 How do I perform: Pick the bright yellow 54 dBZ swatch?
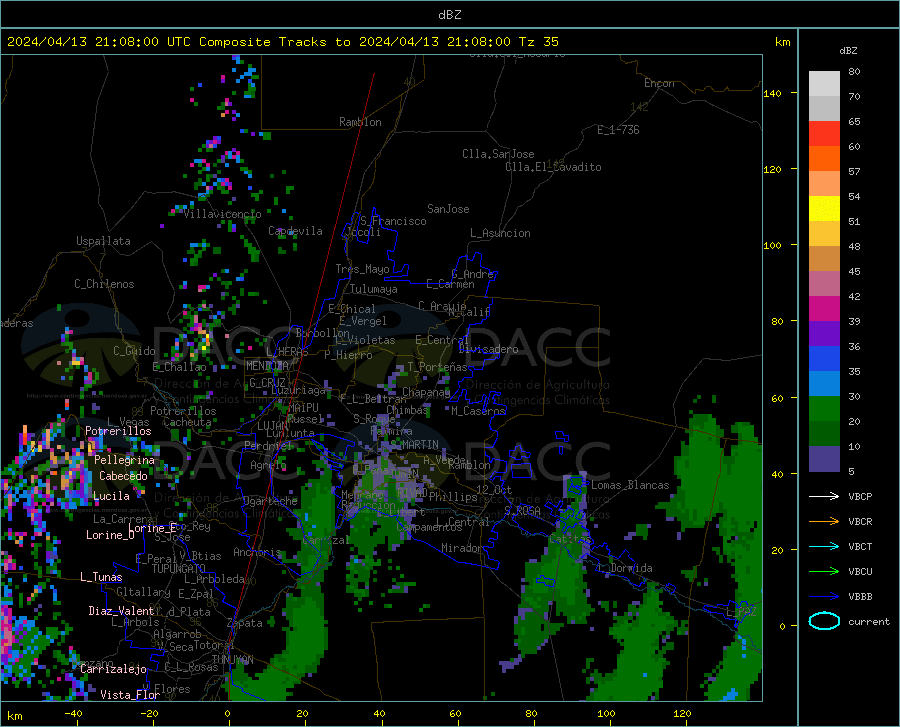point(824,209)
